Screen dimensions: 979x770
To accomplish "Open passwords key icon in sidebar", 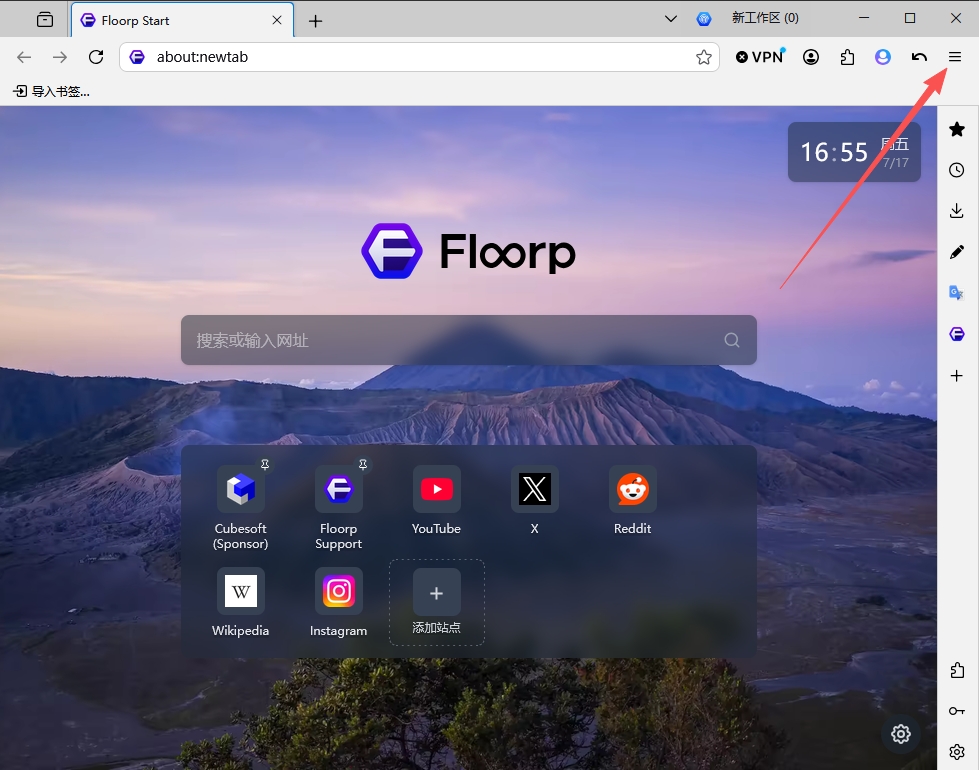I will (x=957, y=711).
